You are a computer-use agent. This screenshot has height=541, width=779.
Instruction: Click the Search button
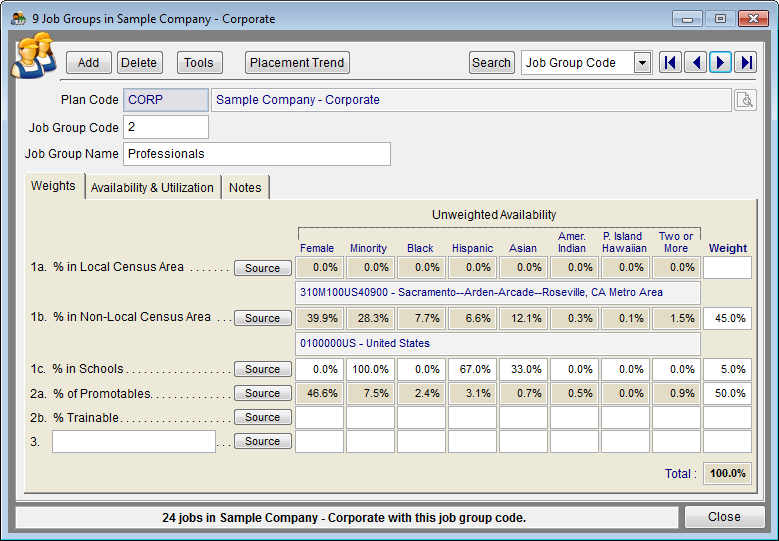click(x=491, y=63)
